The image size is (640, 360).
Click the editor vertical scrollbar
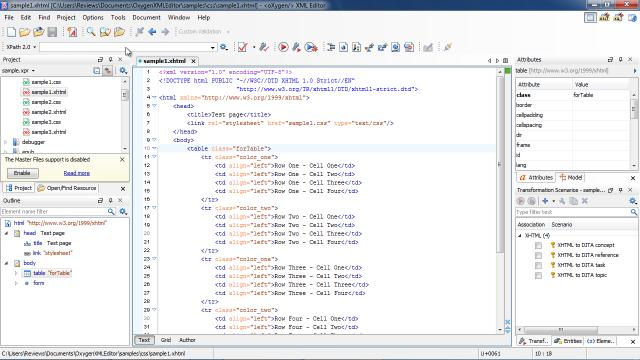point(500,163)
